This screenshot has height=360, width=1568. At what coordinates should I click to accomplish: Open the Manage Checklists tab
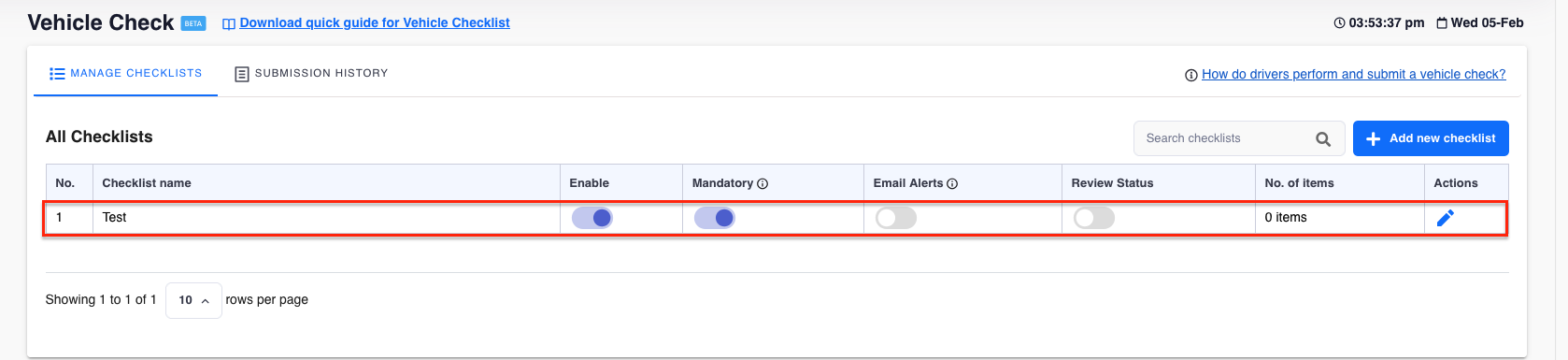[125, 73]
